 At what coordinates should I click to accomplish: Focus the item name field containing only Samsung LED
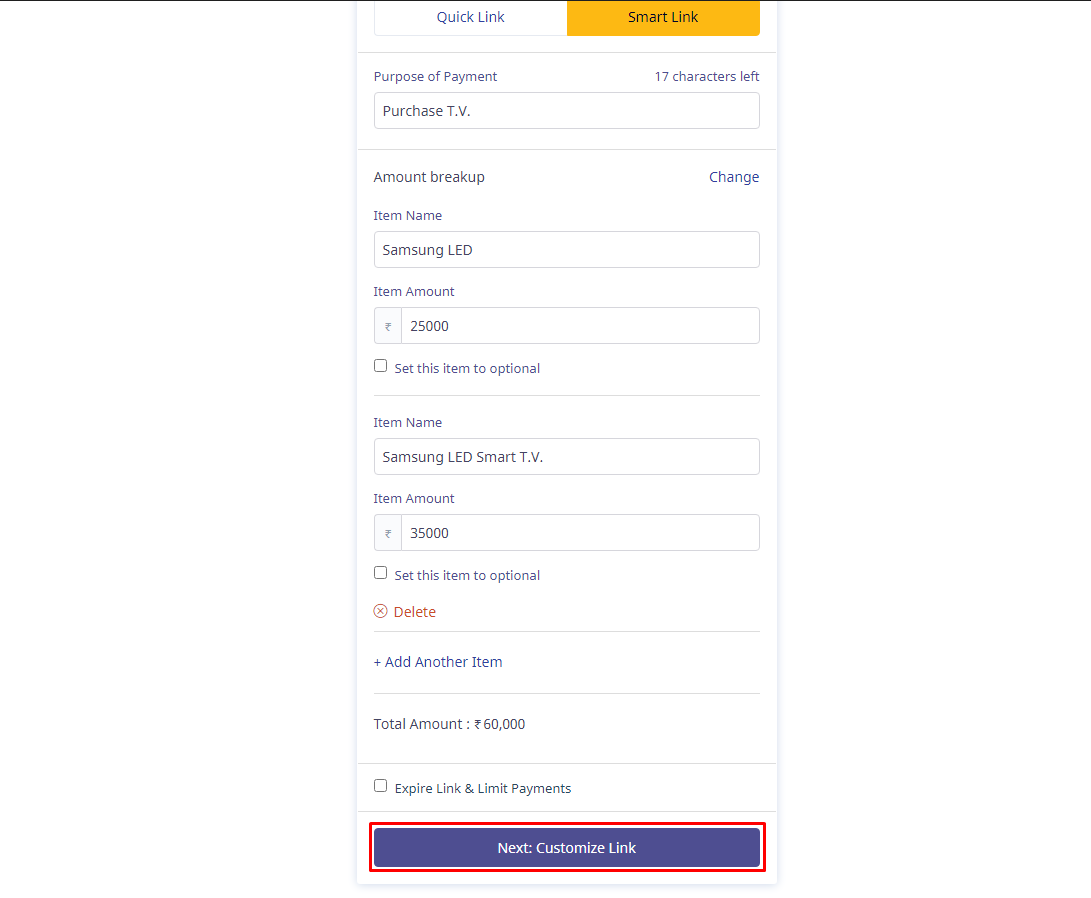pos(566,250)
